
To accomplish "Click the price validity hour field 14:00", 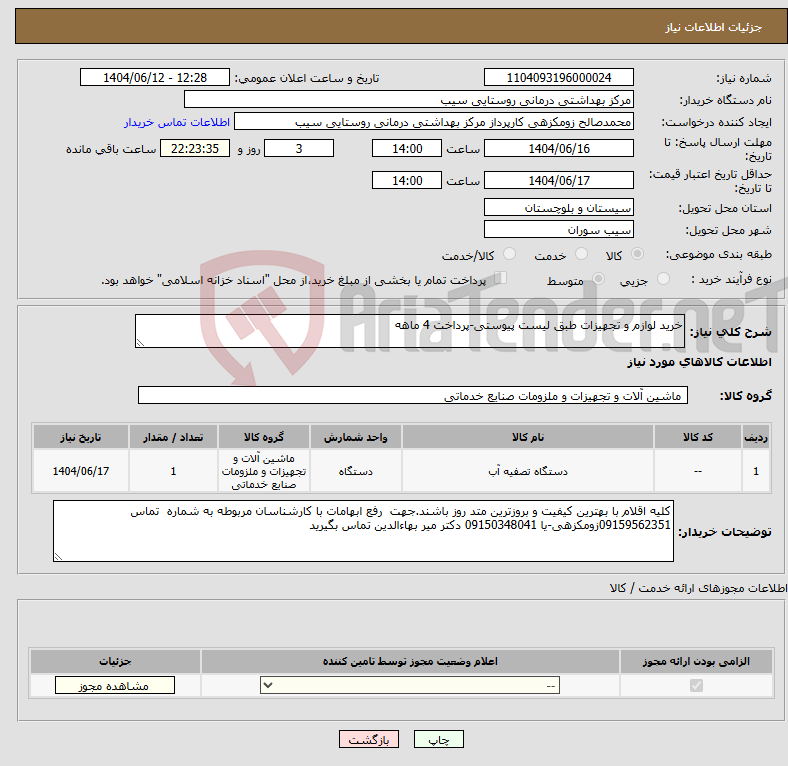I will pyautogui.click(x=407, y=180).
